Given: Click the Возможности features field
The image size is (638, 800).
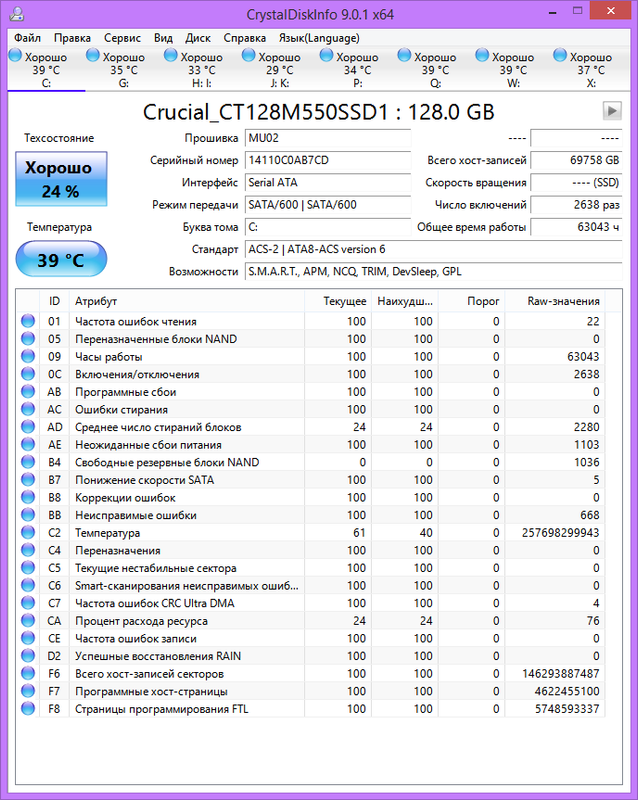Looking at the screenshot, I should (x=433, y=271).
